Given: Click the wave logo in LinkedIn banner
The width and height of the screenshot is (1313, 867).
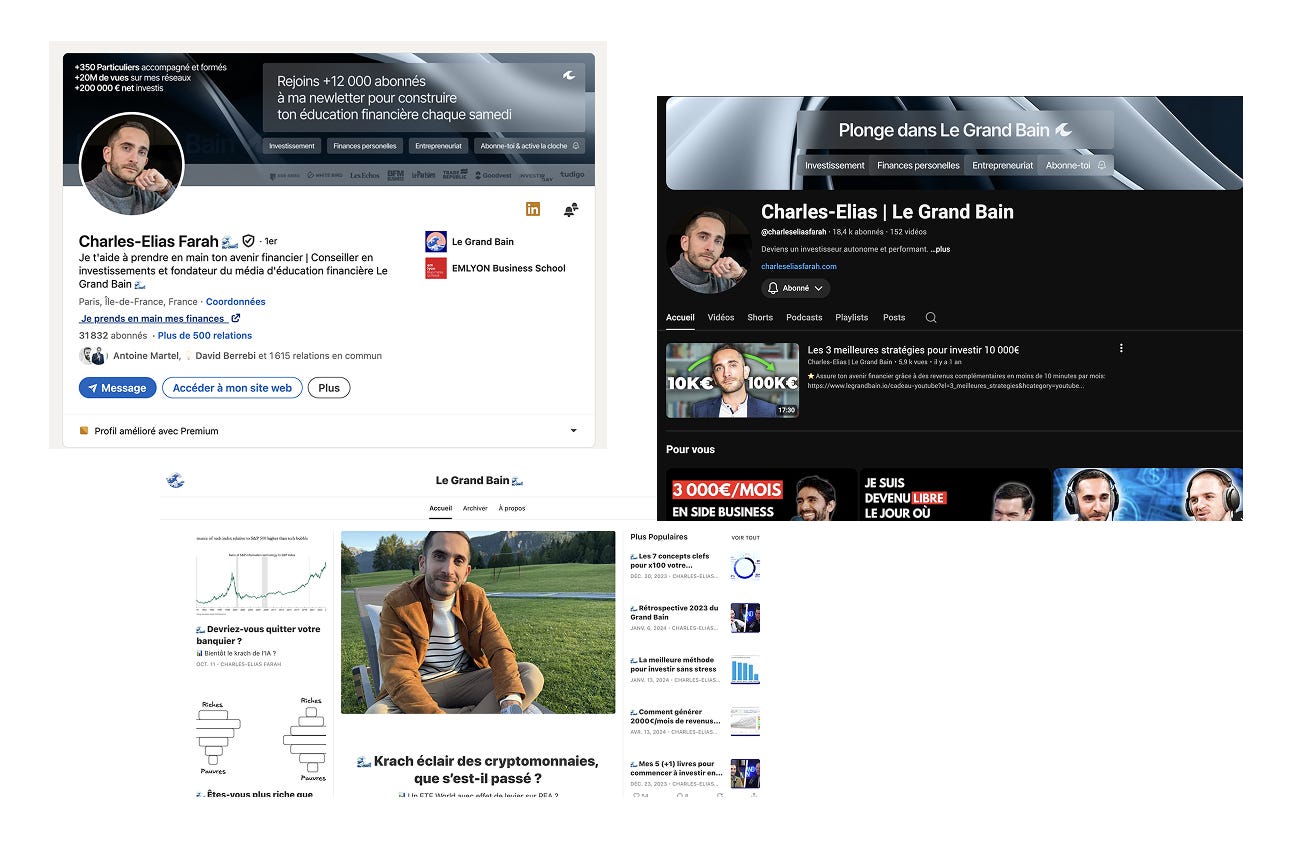Looking at the screenshot, I should click(569, 75).
